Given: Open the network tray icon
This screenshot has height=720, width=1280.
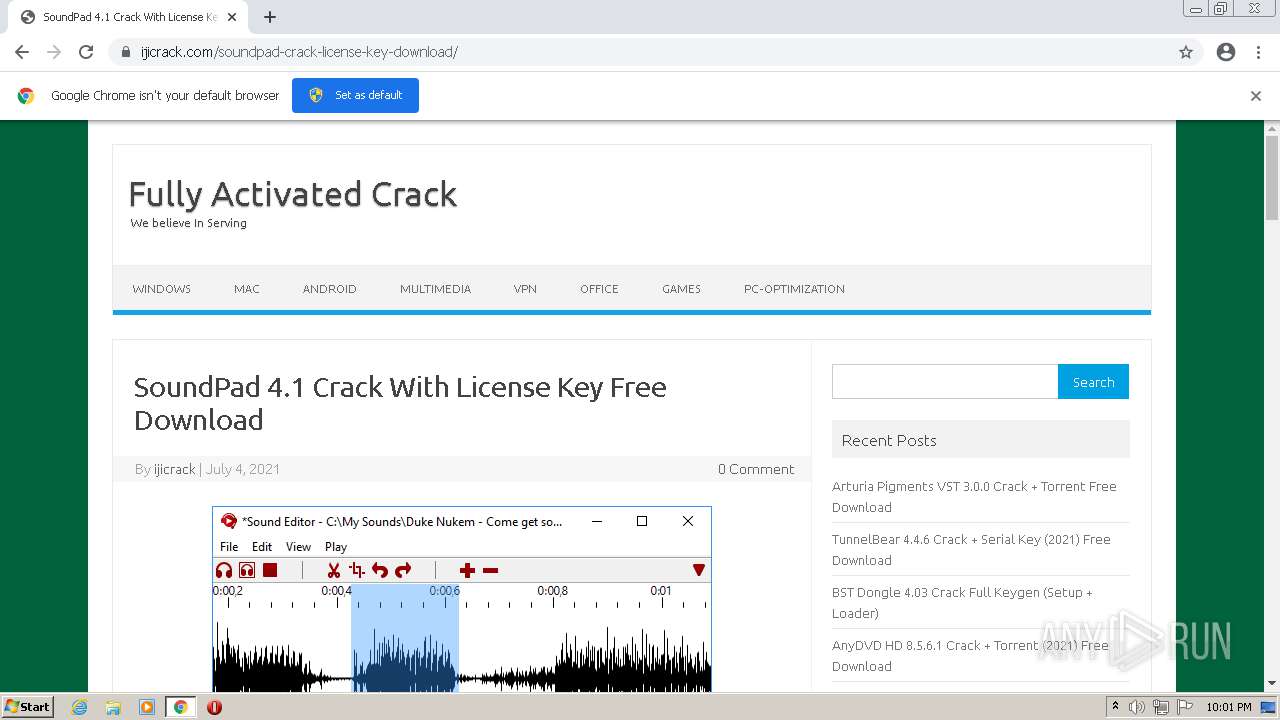Looking at the screenshot, I should coord(1160,707).
